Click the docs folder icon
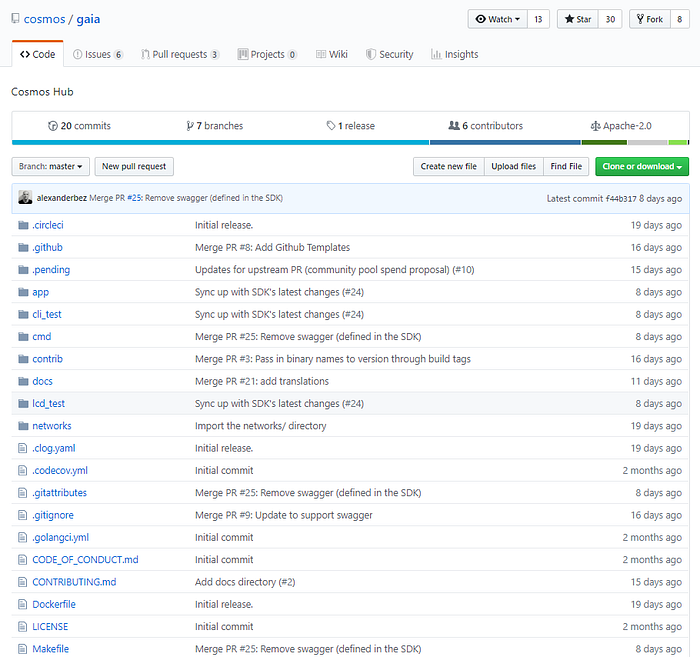The height and width of the screenshot is (657, 700). [23, 381]
